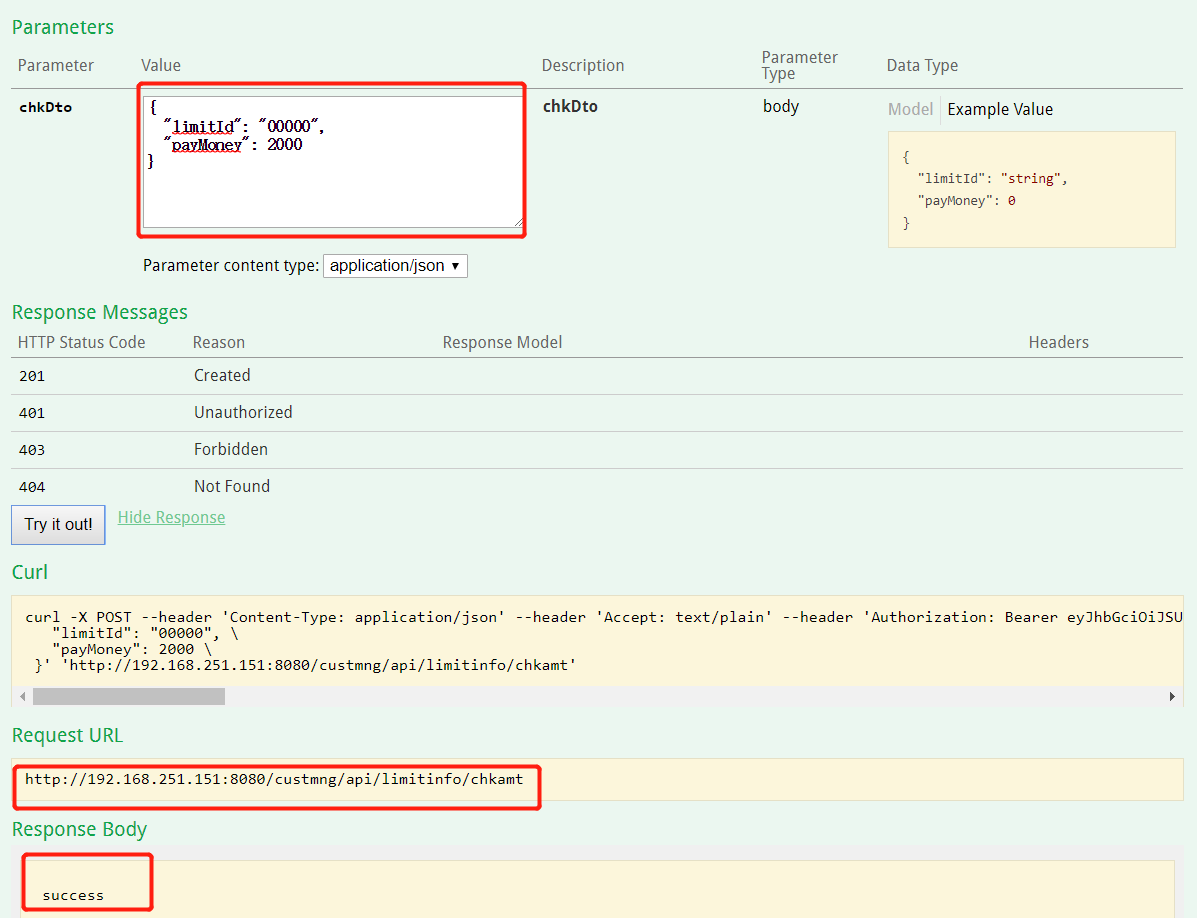Click the left arrow of the Curl scrollbar
Screen dimensions: 1197x918
(22, 696)
